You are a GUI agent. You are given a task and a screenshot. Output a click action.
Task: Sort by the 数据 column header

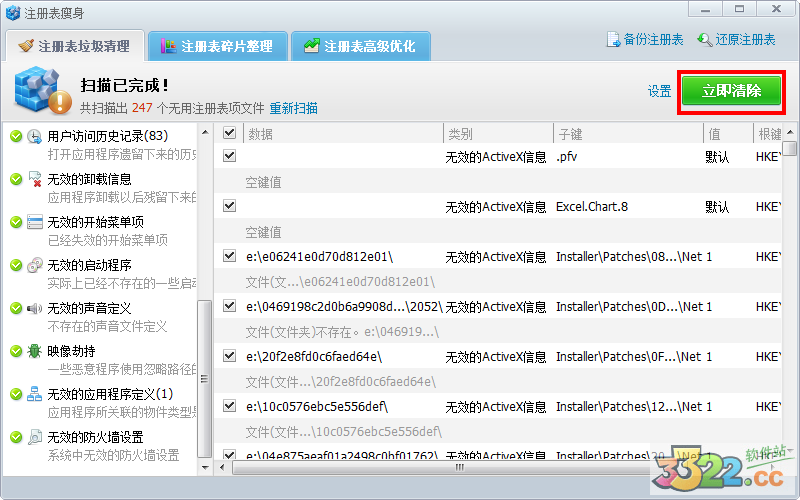(343, 134)
